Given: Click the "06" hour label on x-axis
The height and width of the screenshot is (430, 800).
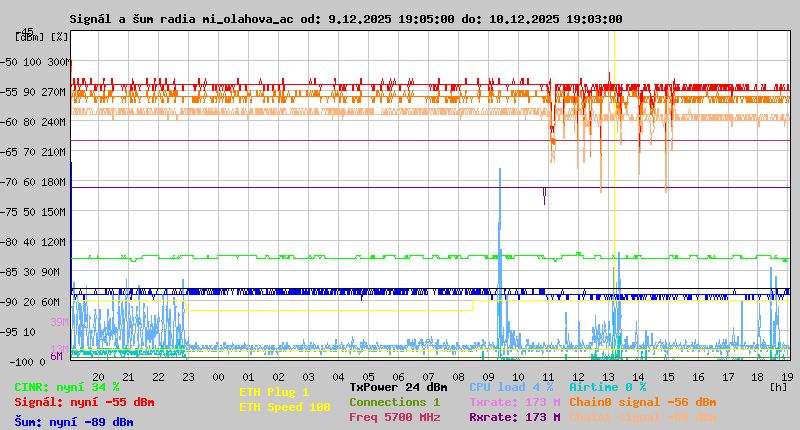Looking at the screenshot, I should click(x=398, y=377).
